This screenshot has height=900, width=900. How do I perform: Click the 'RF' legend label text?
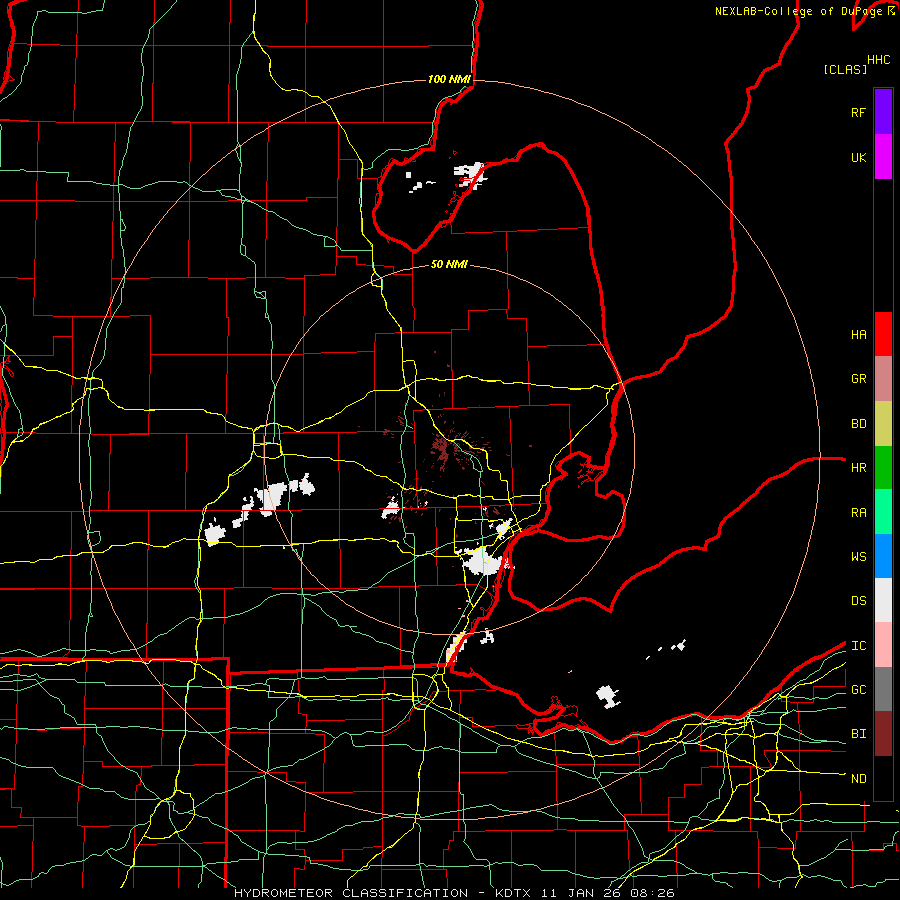click(858, 112)
